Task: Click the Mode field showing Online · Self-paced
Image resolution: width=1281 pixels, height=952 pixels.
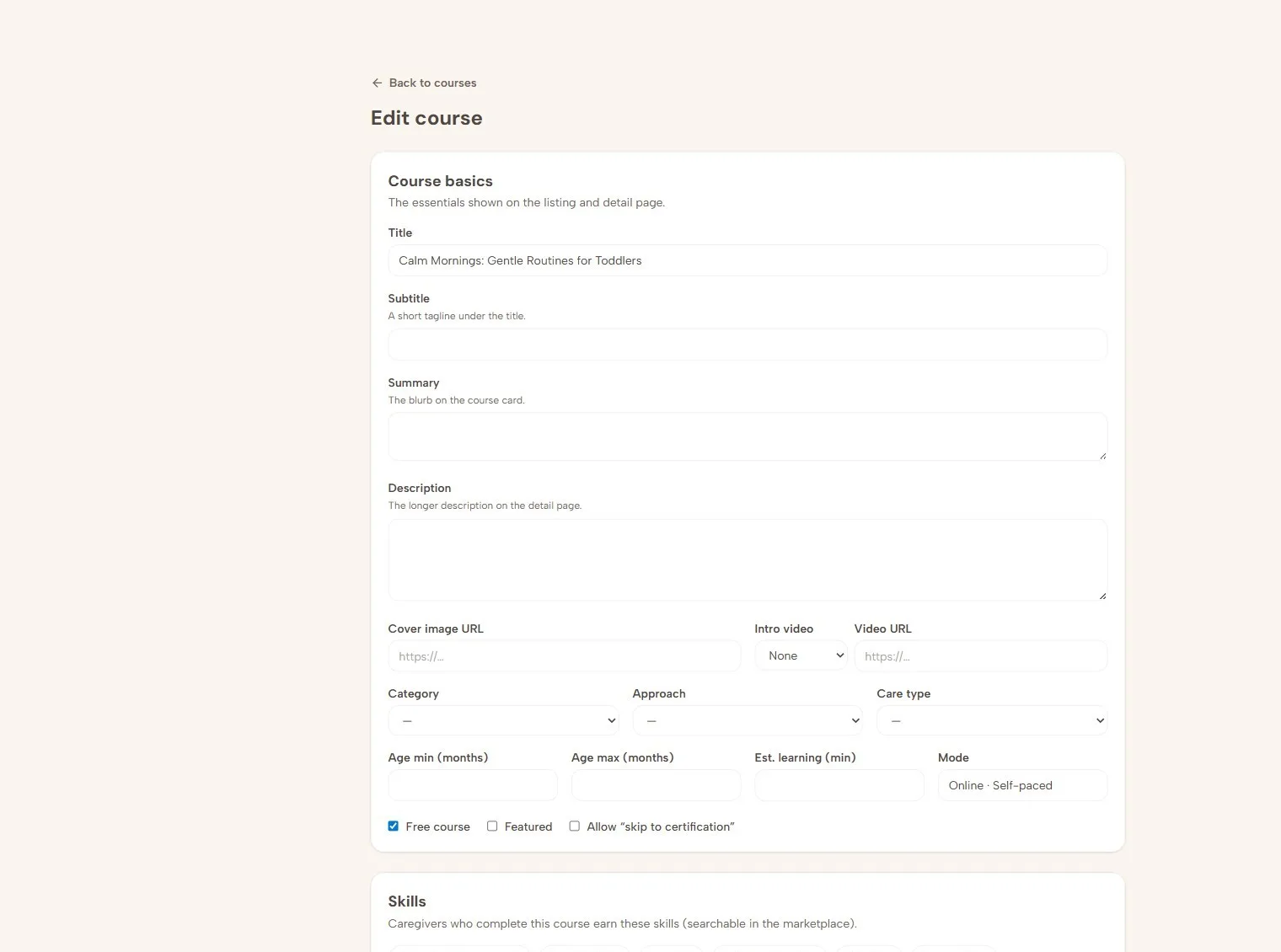Action: [1023, 785]
